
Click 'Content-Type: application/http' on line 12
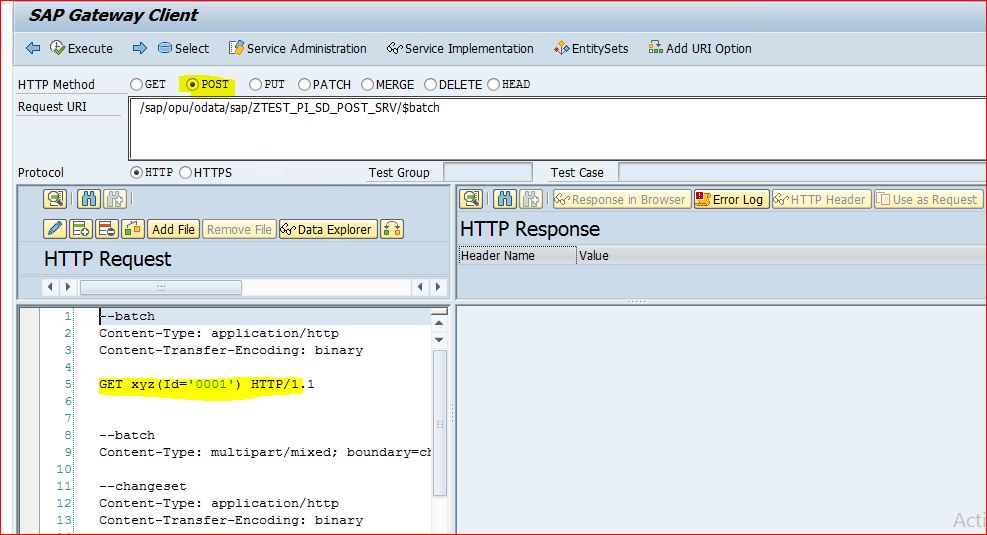[218, 503]
